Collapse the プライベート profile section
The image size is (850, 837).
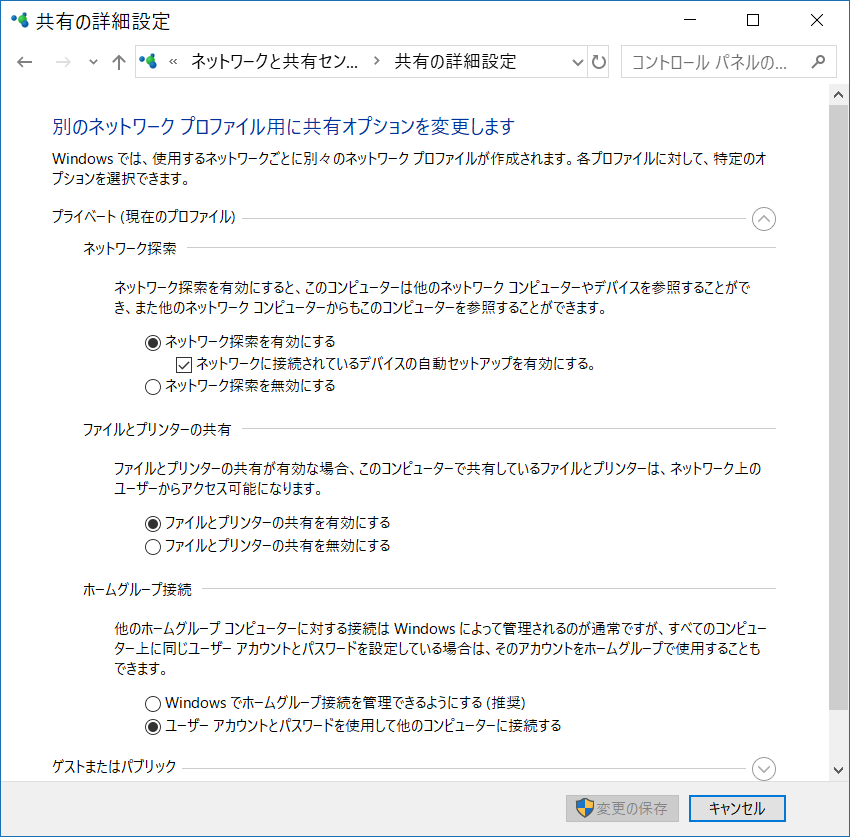(764, 219)
